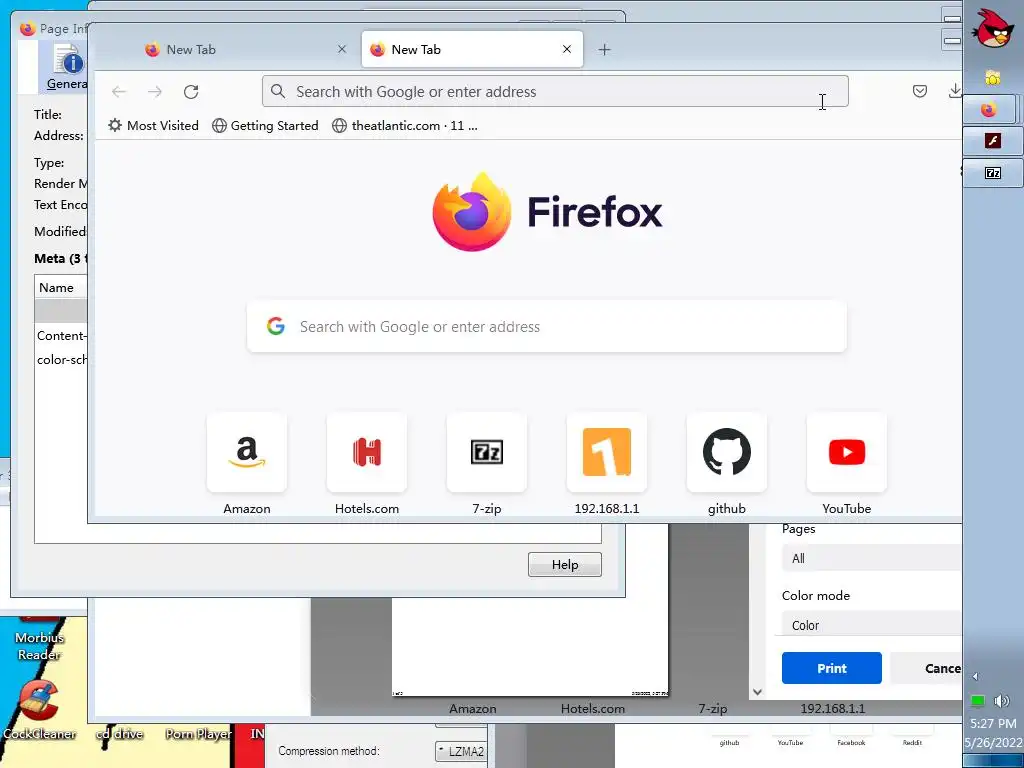This screenshot has width=1024, height=768.
Task: Open the Getting Started bookmark
Action: pos(265,125)
